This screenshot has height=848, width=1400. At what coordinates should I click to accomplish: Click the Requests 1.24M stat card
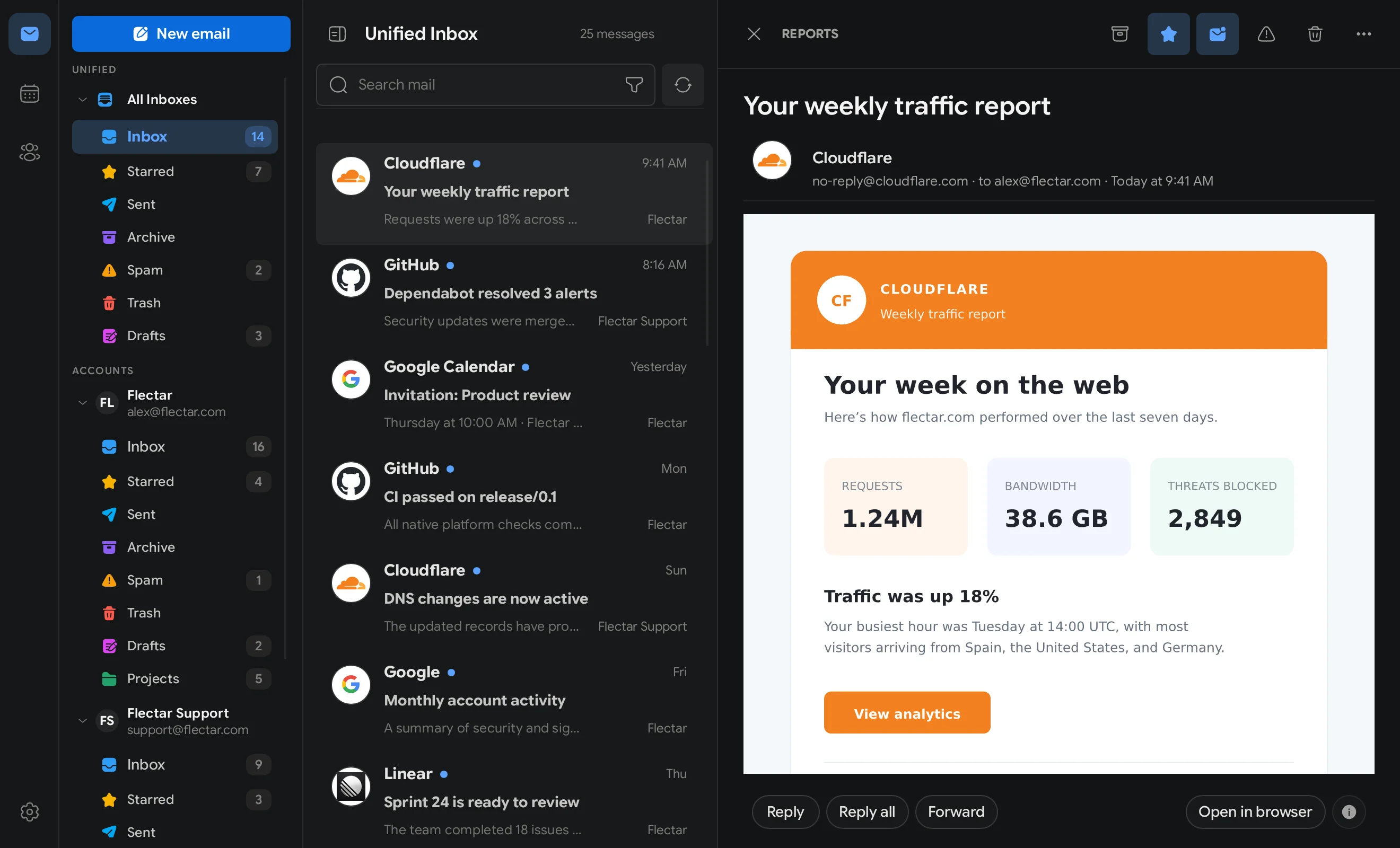point(896,507)
